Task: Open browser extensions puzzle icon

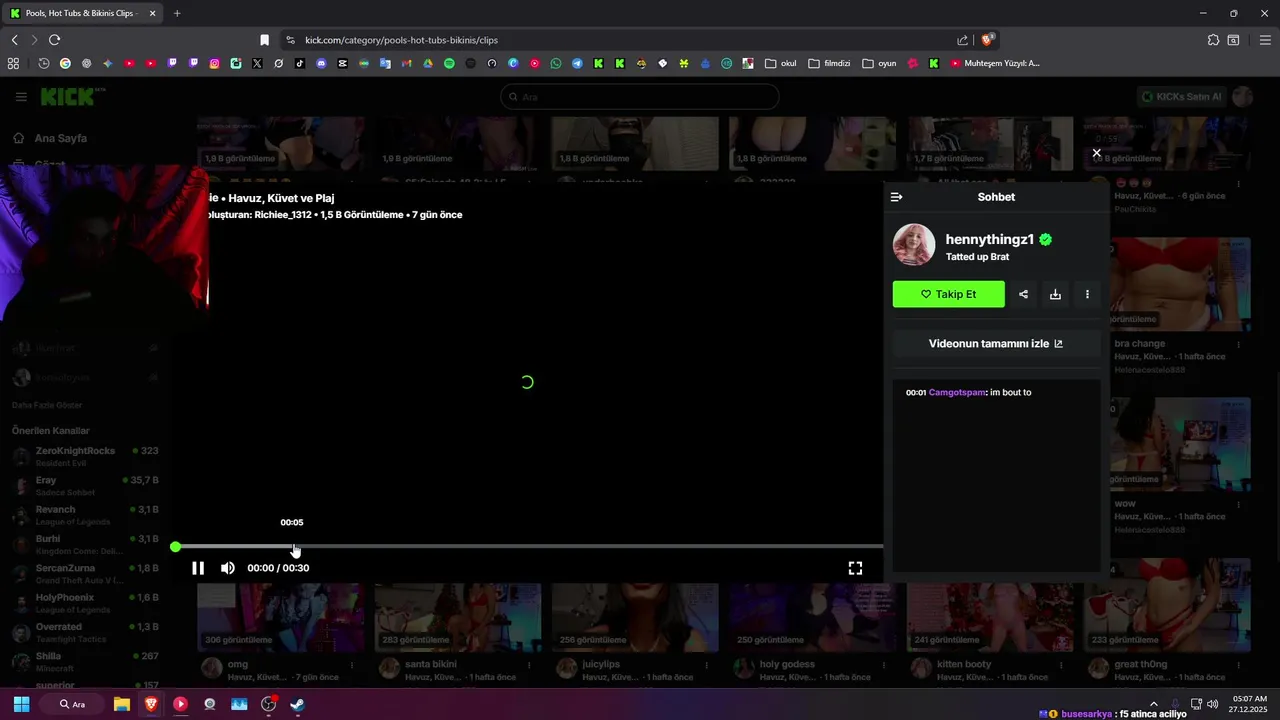Action: point(1213,40)
